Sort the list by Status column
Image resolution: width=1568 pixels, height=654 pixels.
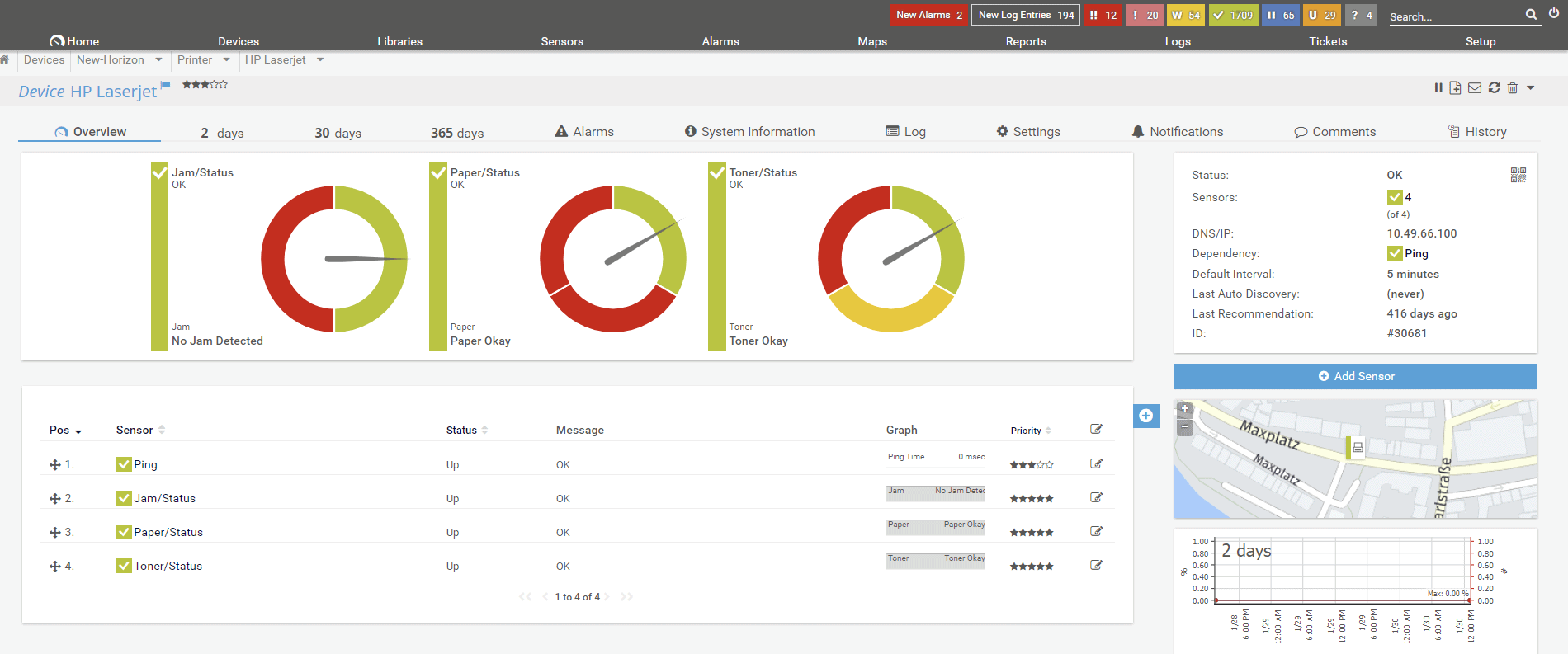467,430
